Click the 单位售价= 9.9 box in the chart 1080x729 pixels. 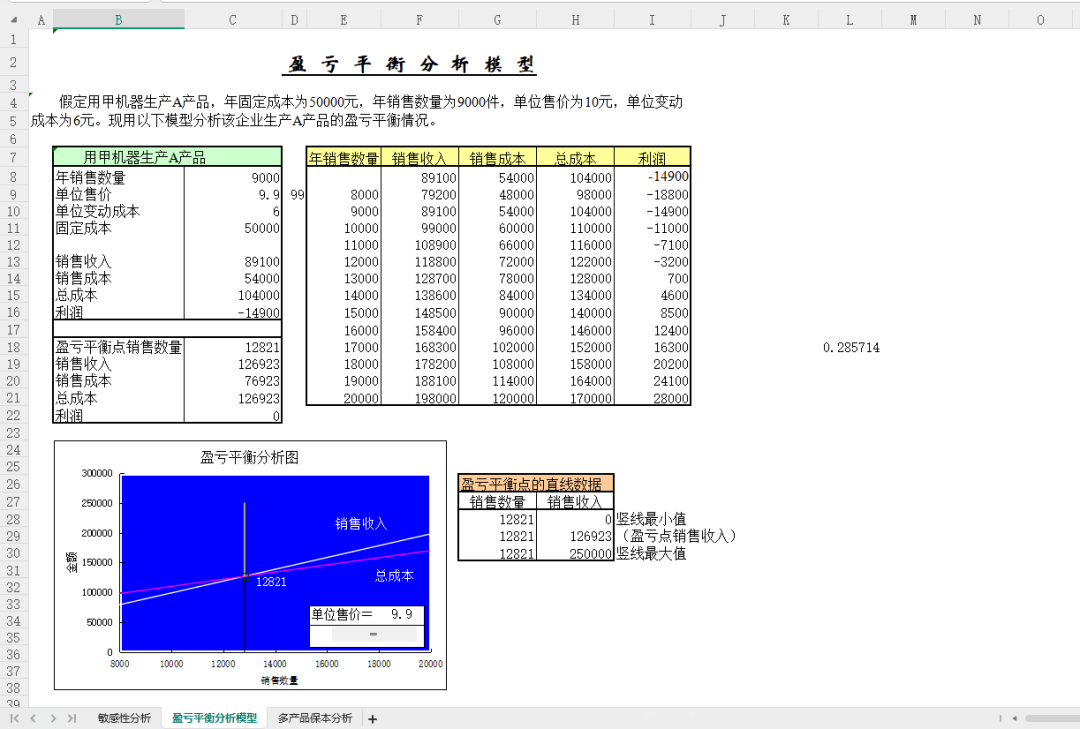pos(366,614)
